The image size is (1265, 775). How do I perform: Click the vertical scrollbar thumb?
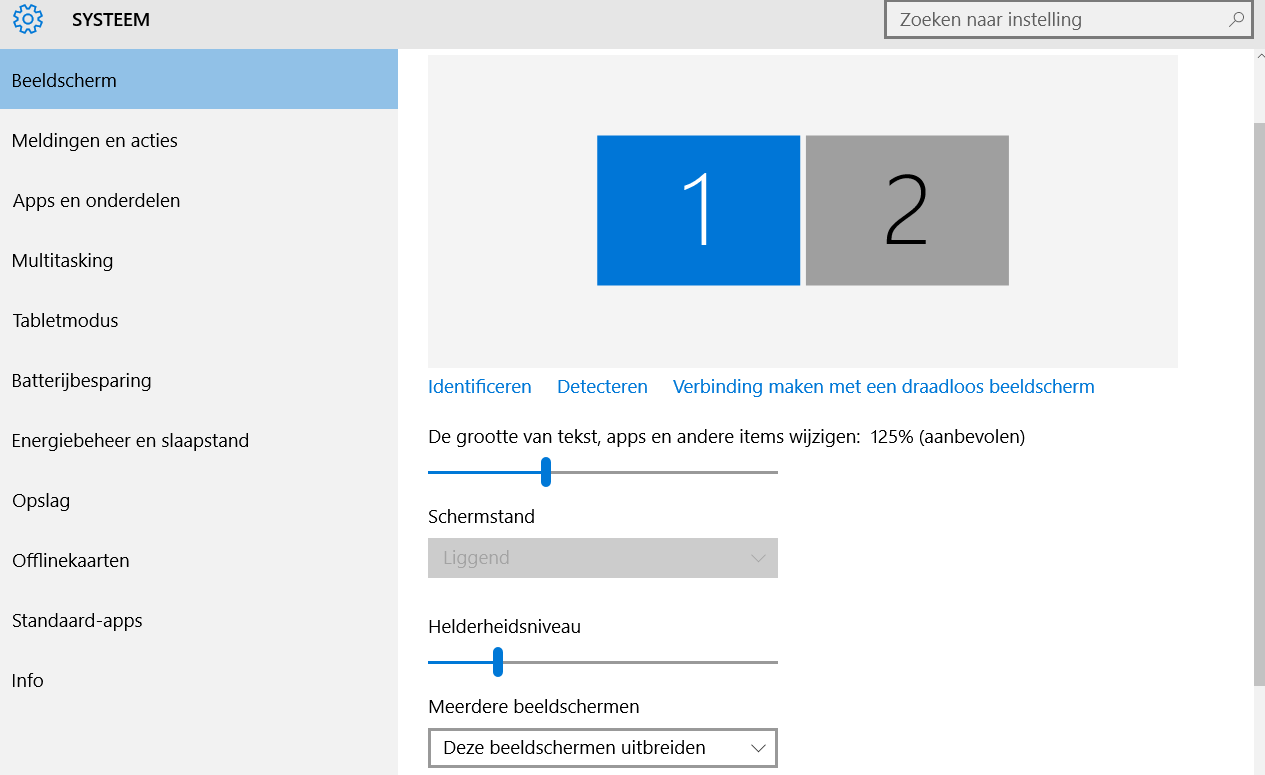pos(1259,403)
